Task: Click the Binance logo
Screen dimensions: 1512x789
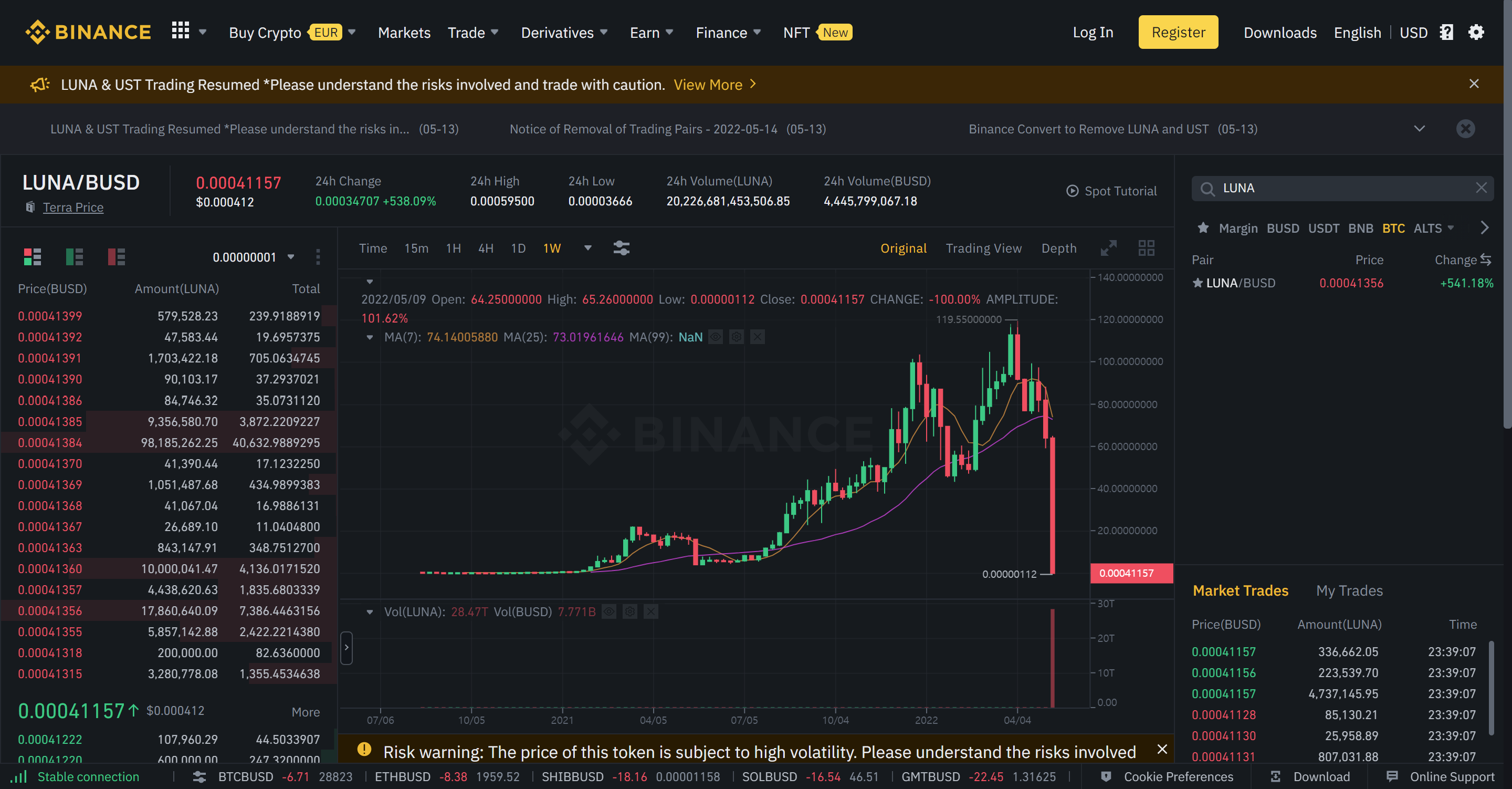Action: tap(88, 33)
